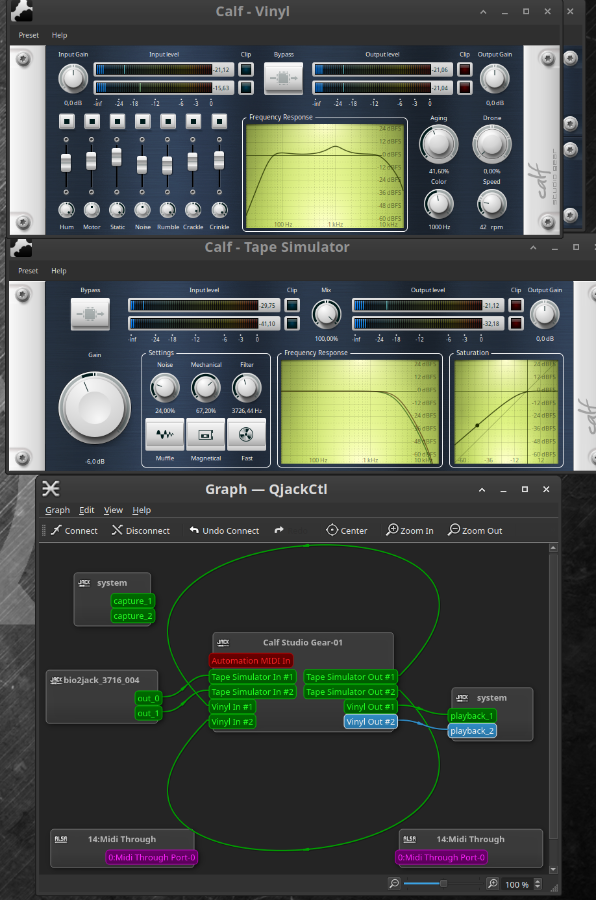Click the Disconnect toolbar button

tap(141, 530)
